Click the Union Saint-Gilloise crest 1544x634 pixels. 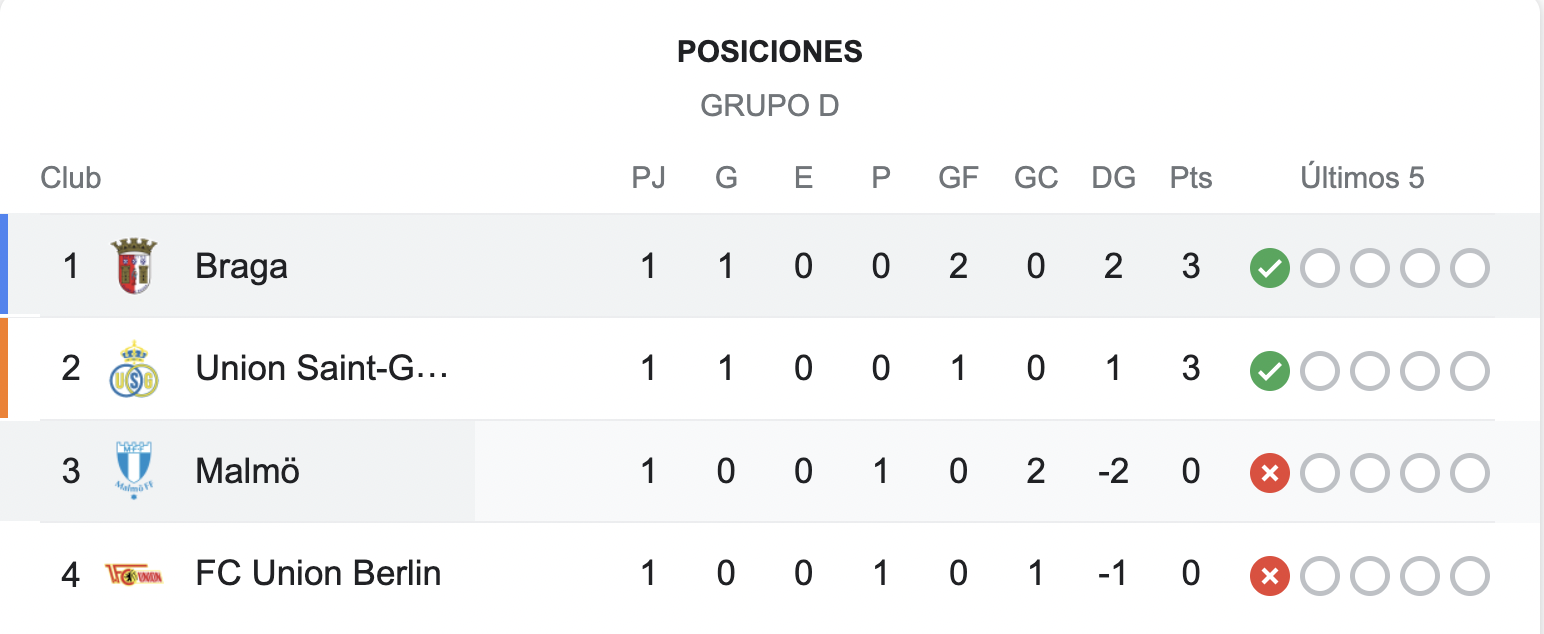click(134, 369)
